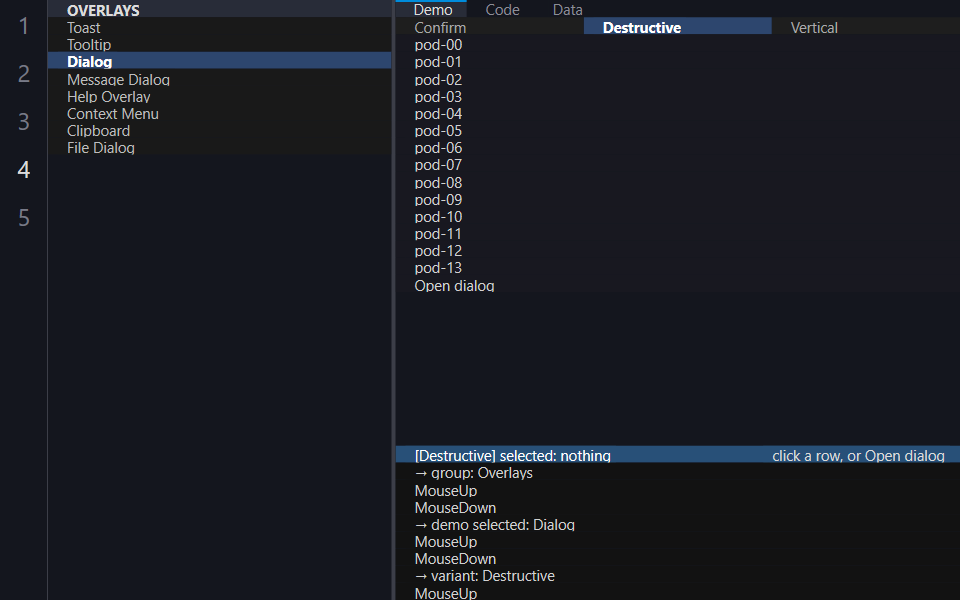Switch to the Vertical variant
This screenshot has width=960, height=600.
tap(866, 28)
